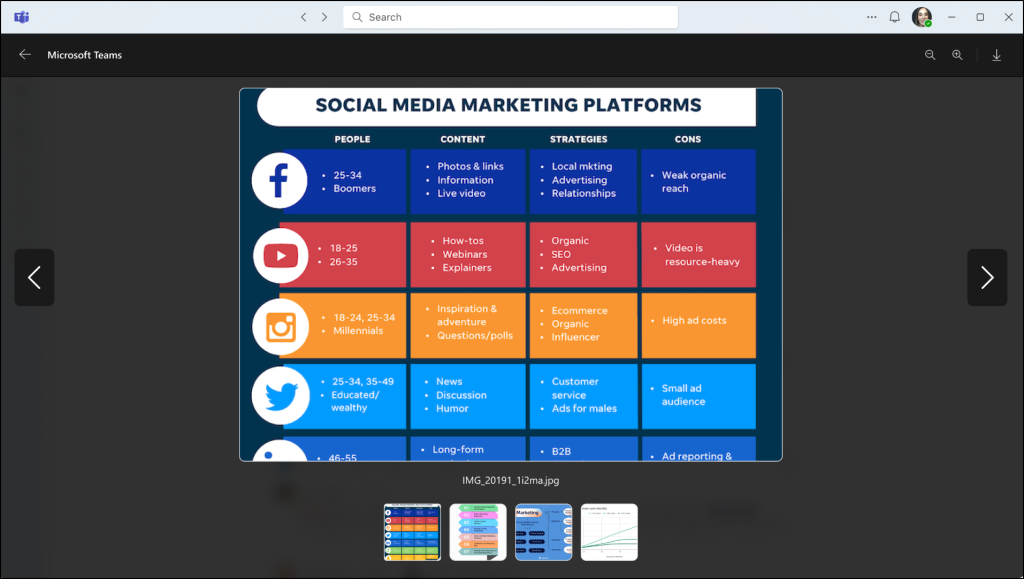1024x579 pixels.
Task: Go forward using the title bar right chevron
Action: [x=324, y=17]
